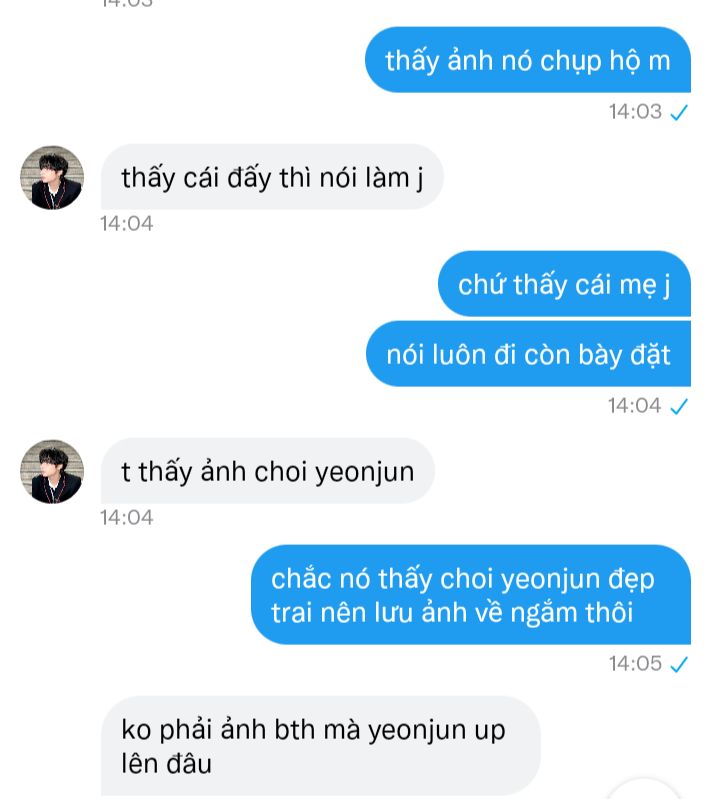Tap the word 'ngắm thôi' in blue bubble
The height and width of the screenshot is (799, 720).
click(x=572, y=612)
